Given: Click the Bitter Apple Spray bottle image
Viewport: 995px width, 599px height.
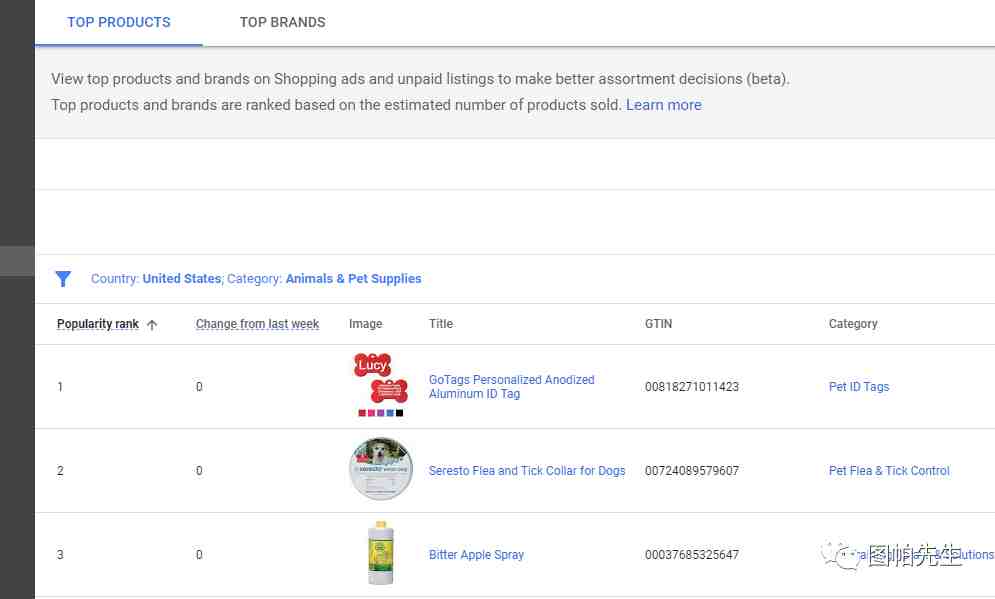Looking at the screenshot, I should tap(378, 553).
